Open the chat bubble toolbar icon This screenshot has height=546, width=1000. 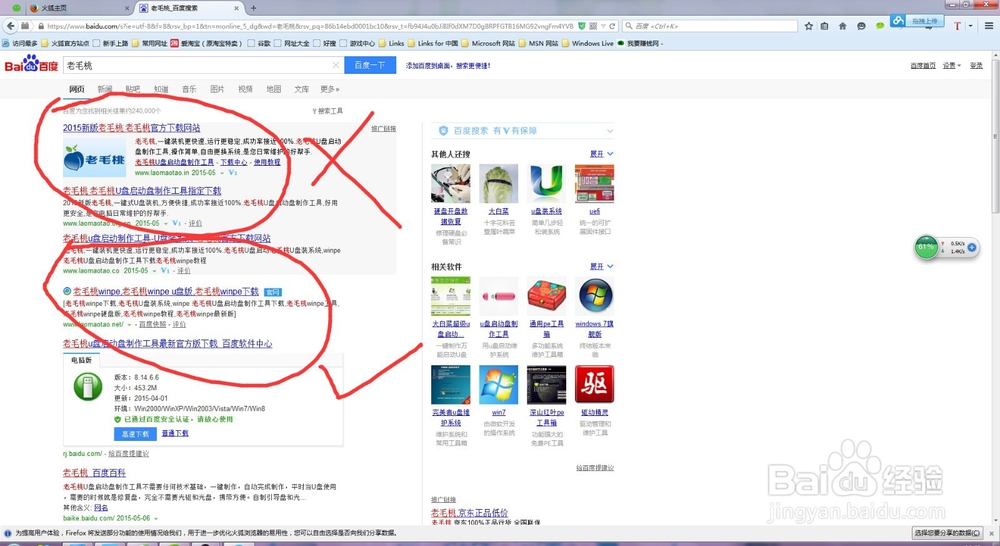pyautogui.click(x=861, y=26)
